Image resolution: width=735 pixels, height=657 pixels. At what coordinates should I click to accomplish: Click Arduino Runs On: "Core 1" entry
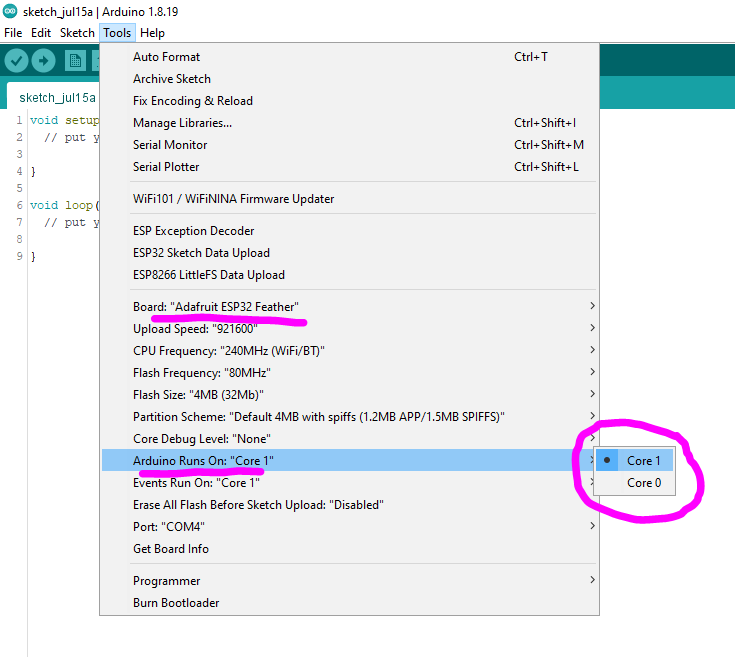[x=350, y=461]
